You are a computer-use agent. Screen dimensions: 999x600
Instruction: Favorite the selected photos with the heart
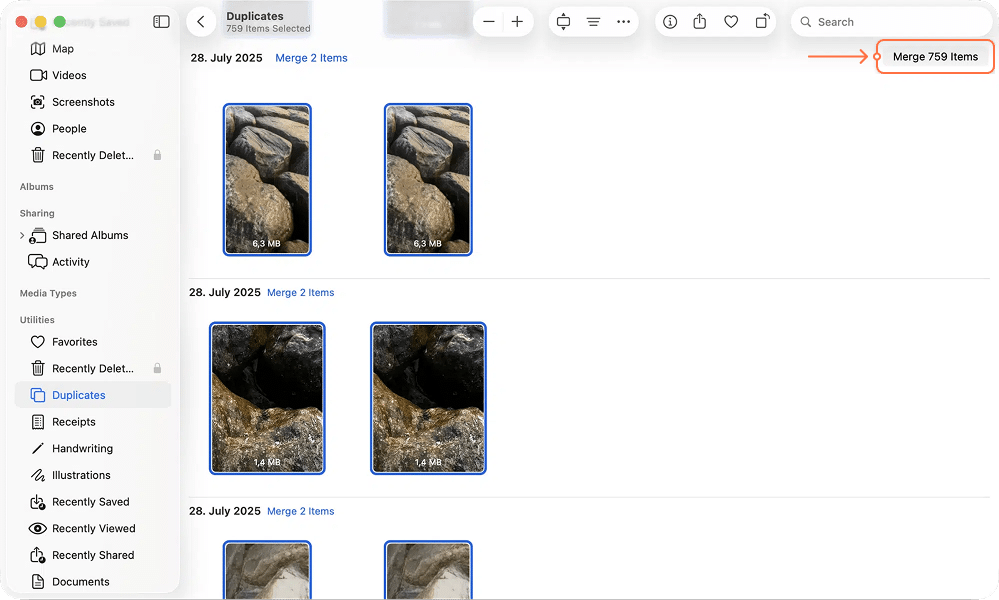pyautogui.click(x=731, y=22)
